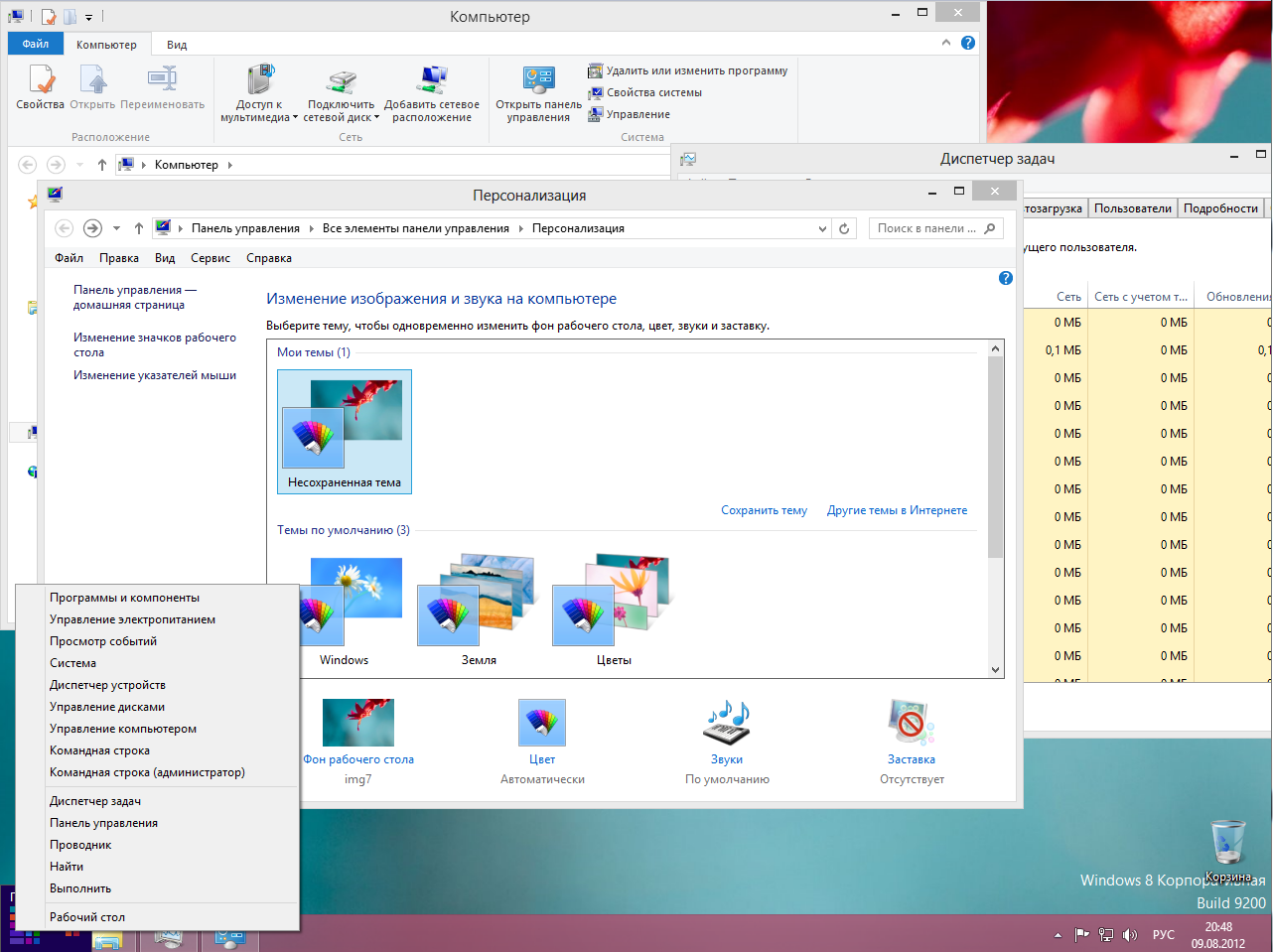Click the help icon in the Персонализация window
The width and height of the screenshot is (1273, 952).
1005,278
